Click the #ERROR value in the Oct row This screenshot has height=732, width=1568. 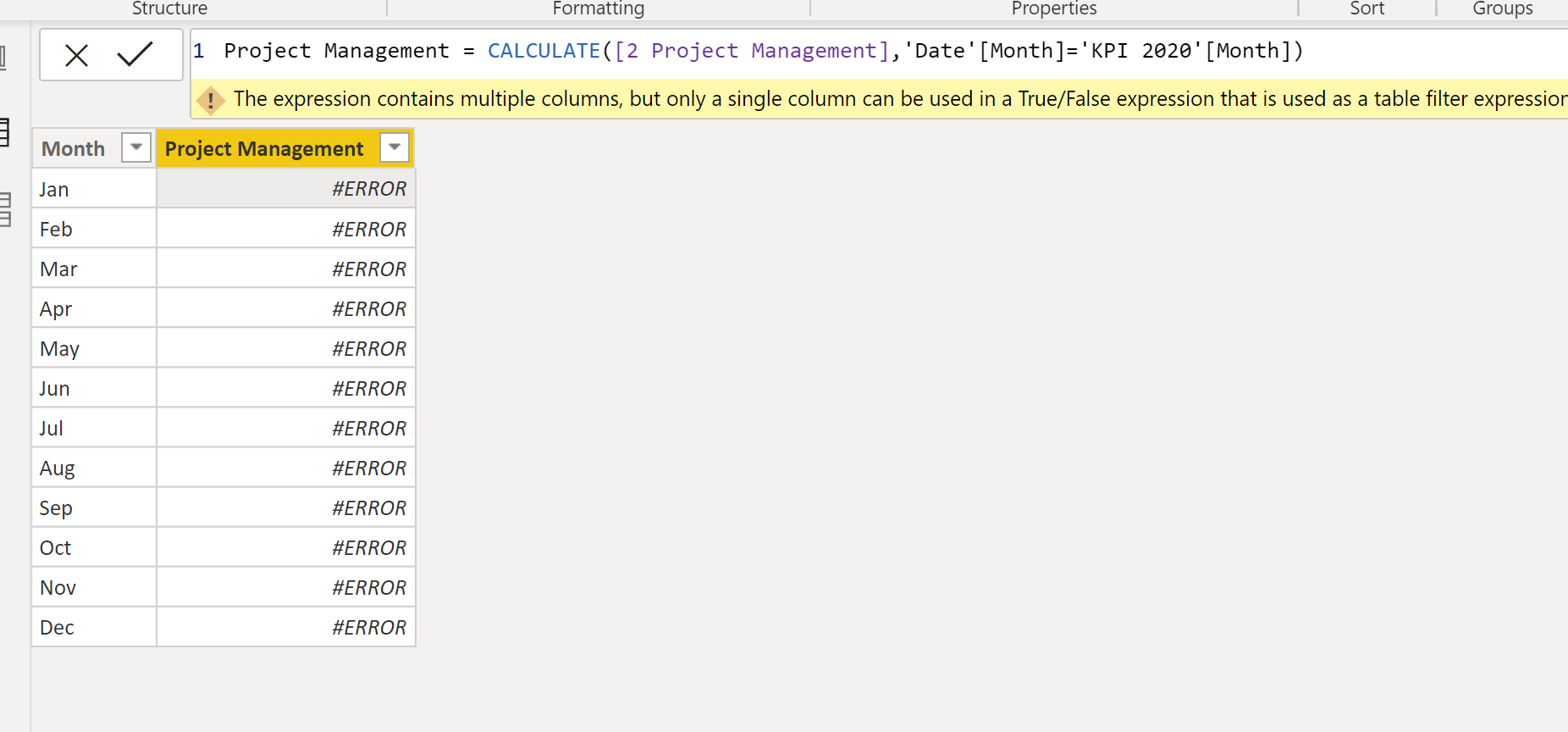click(369, 547)
